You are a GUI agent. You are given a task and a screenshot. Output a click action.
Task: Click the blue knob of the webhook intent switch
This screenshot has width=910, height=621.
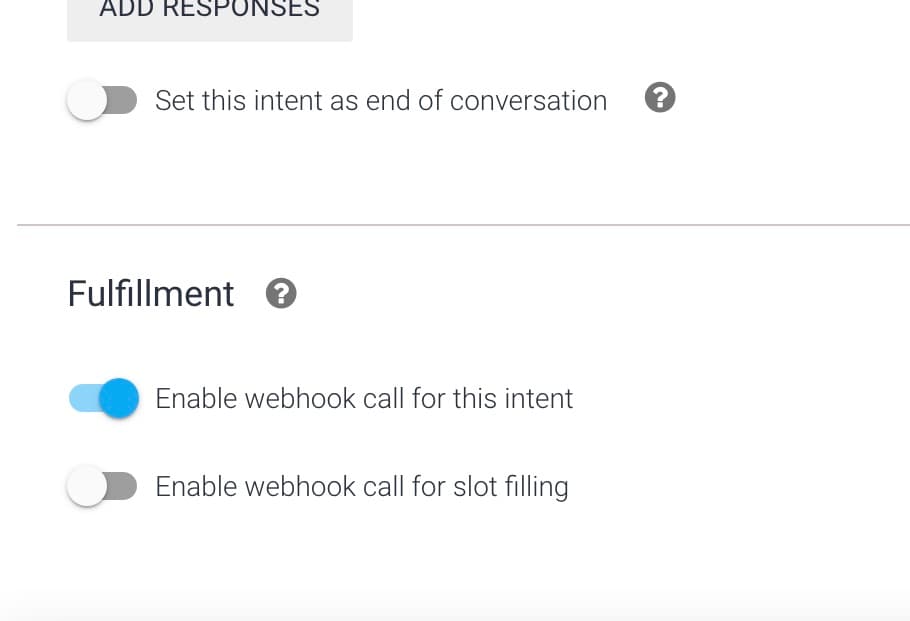tap(119, 398)
